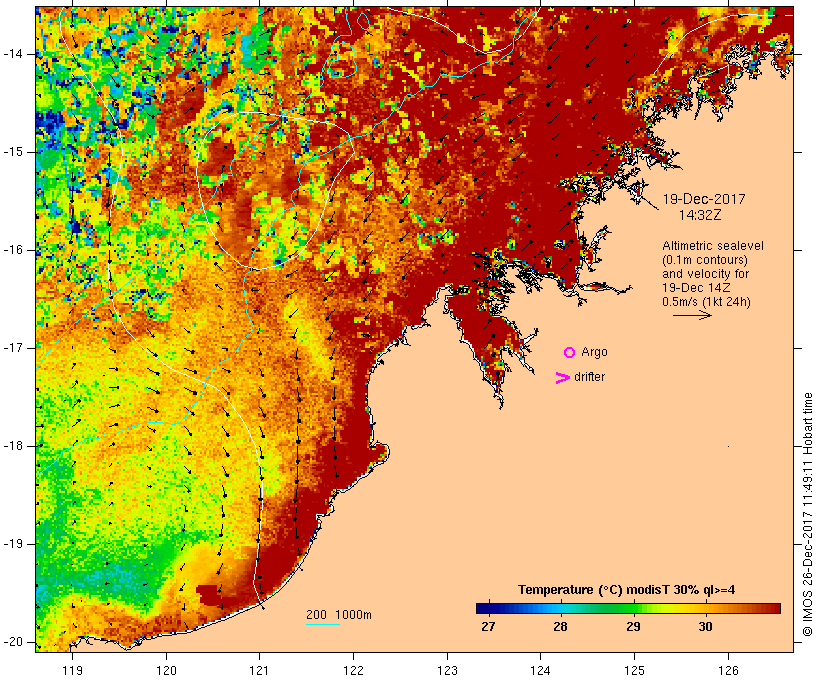Click latitude label '-19'
820x680 pixels.
(13, 544)
